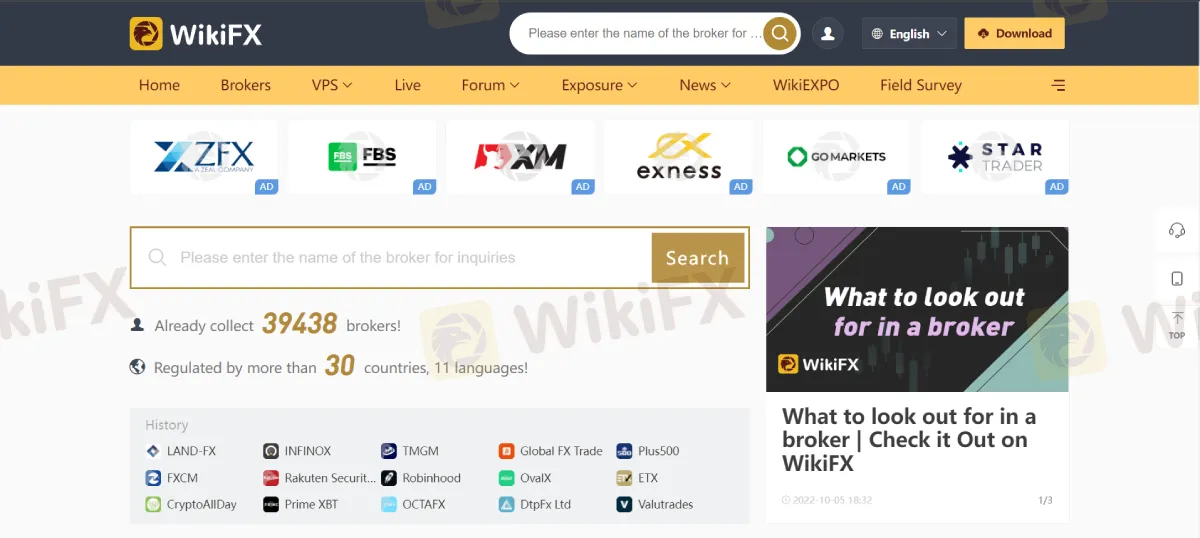The width and height of the screenshot is (1200, 538).
Task: Open the What to look out for banner
Action: tap(917, 309)
